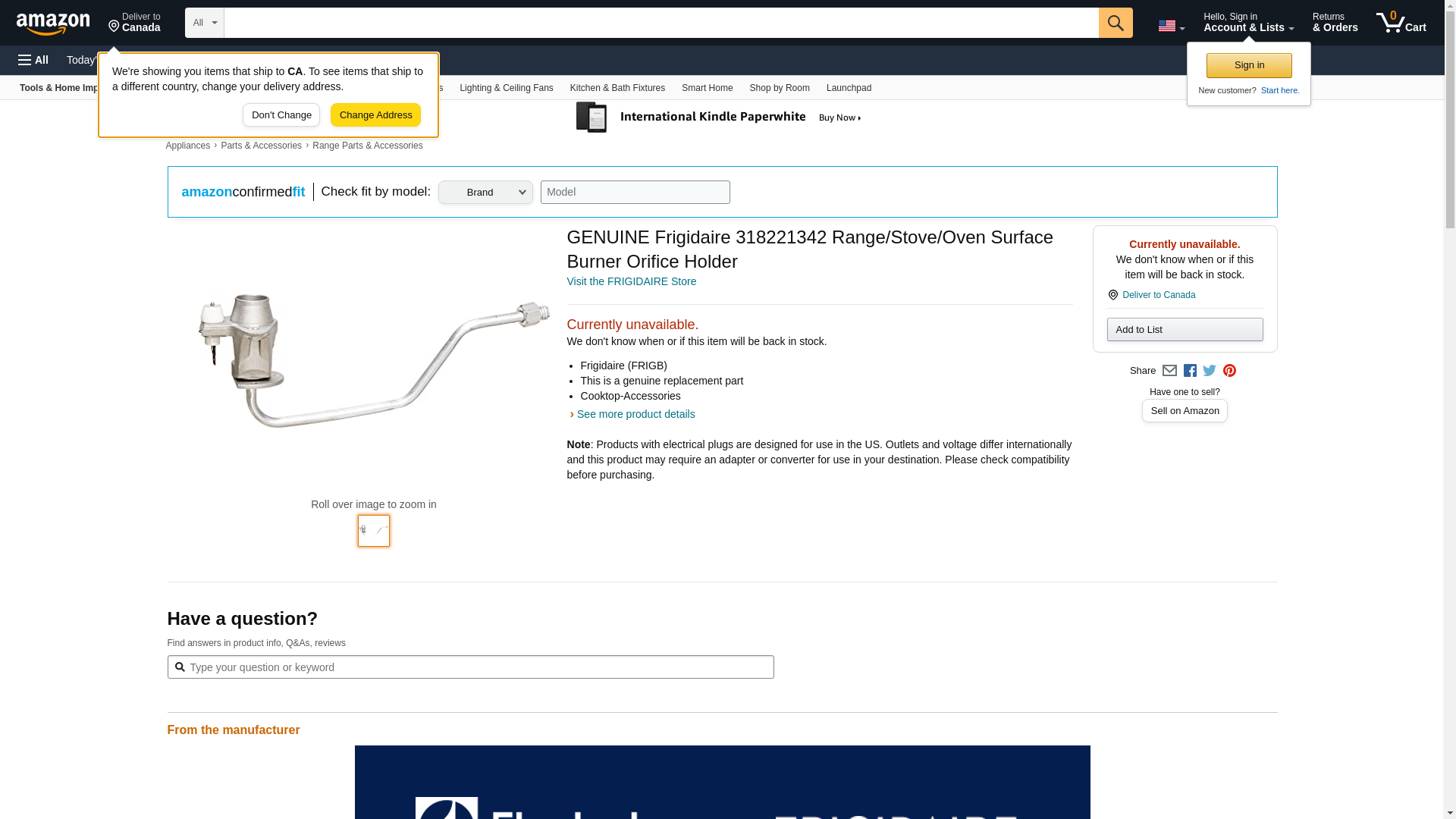The width and height of the screenshot is (1456, 819).
Task: Expand Account & Lists menu
Action: pos(1248,23)
